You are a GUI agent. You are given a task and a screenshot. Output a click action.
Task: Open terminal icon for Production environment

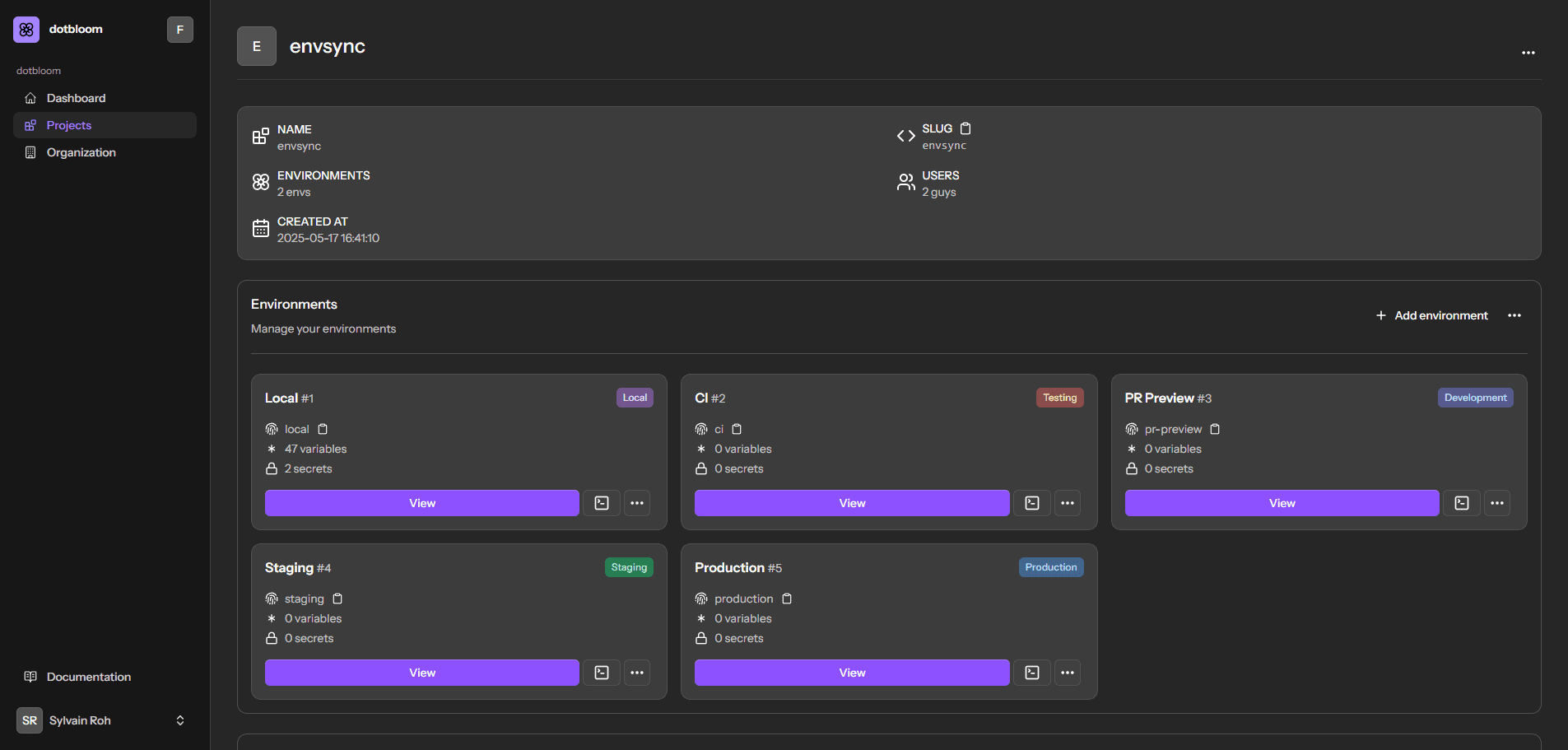[x=1032, y=673]
